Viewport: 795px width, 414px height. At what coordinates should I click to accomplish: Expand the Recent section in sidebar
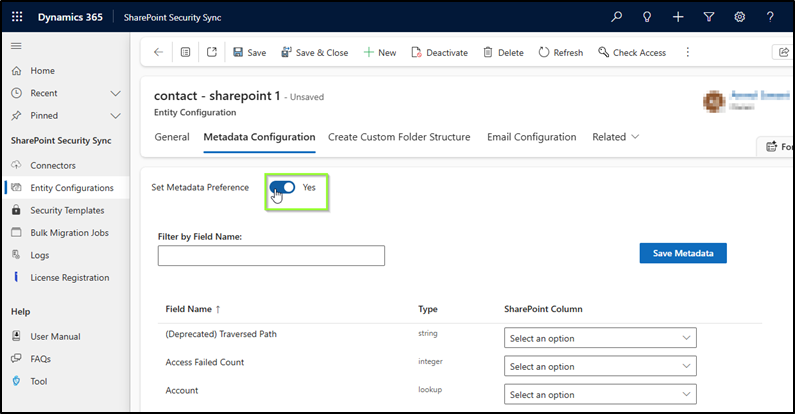[x=117, y=93]
